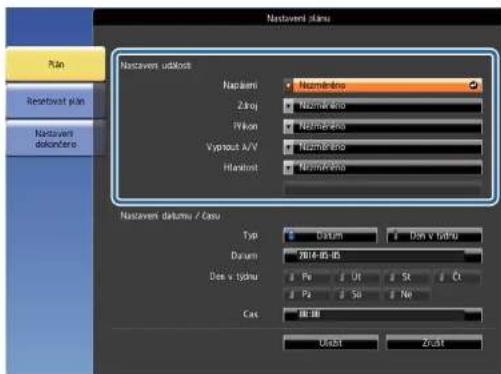
Task: Click the Nastavení plánu title text
Action: pos(298,18)
